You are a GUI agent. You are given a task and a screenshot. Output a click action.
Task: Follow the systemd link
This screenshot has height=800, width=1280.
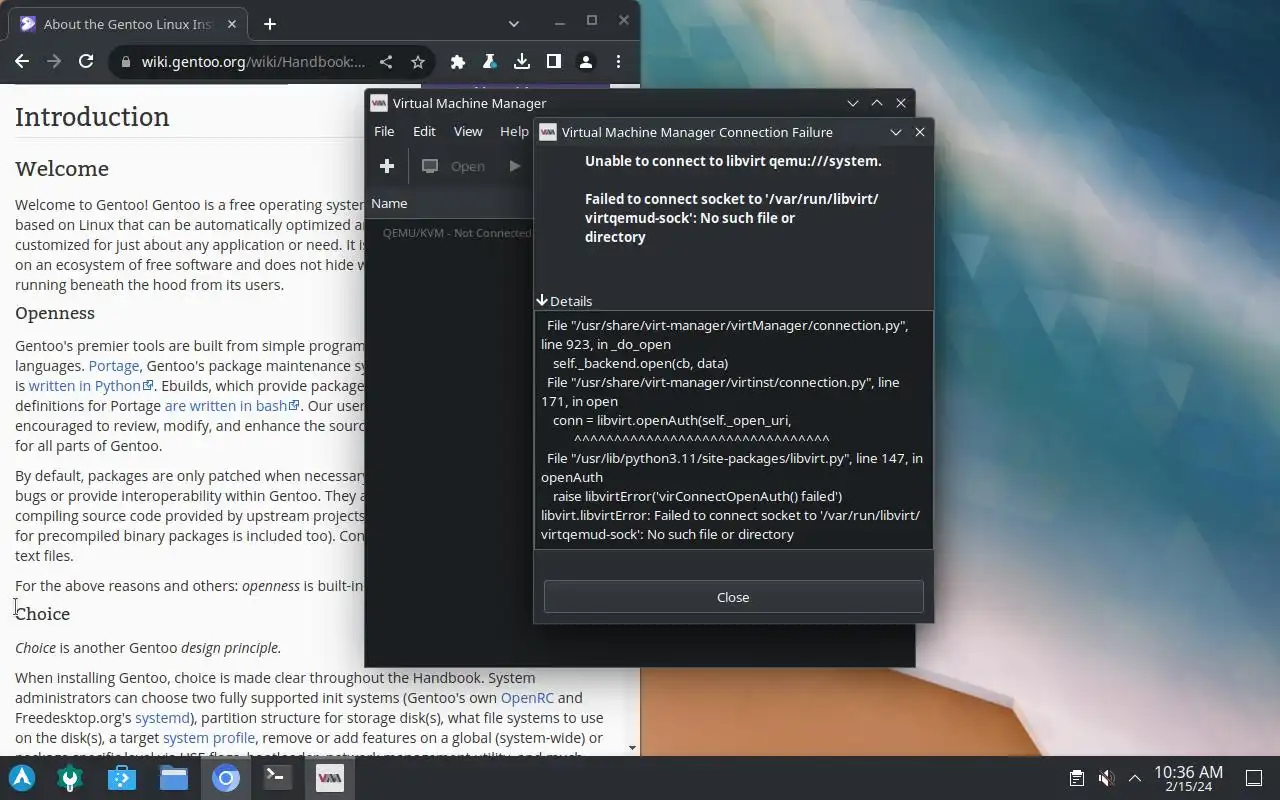(162, 717)
